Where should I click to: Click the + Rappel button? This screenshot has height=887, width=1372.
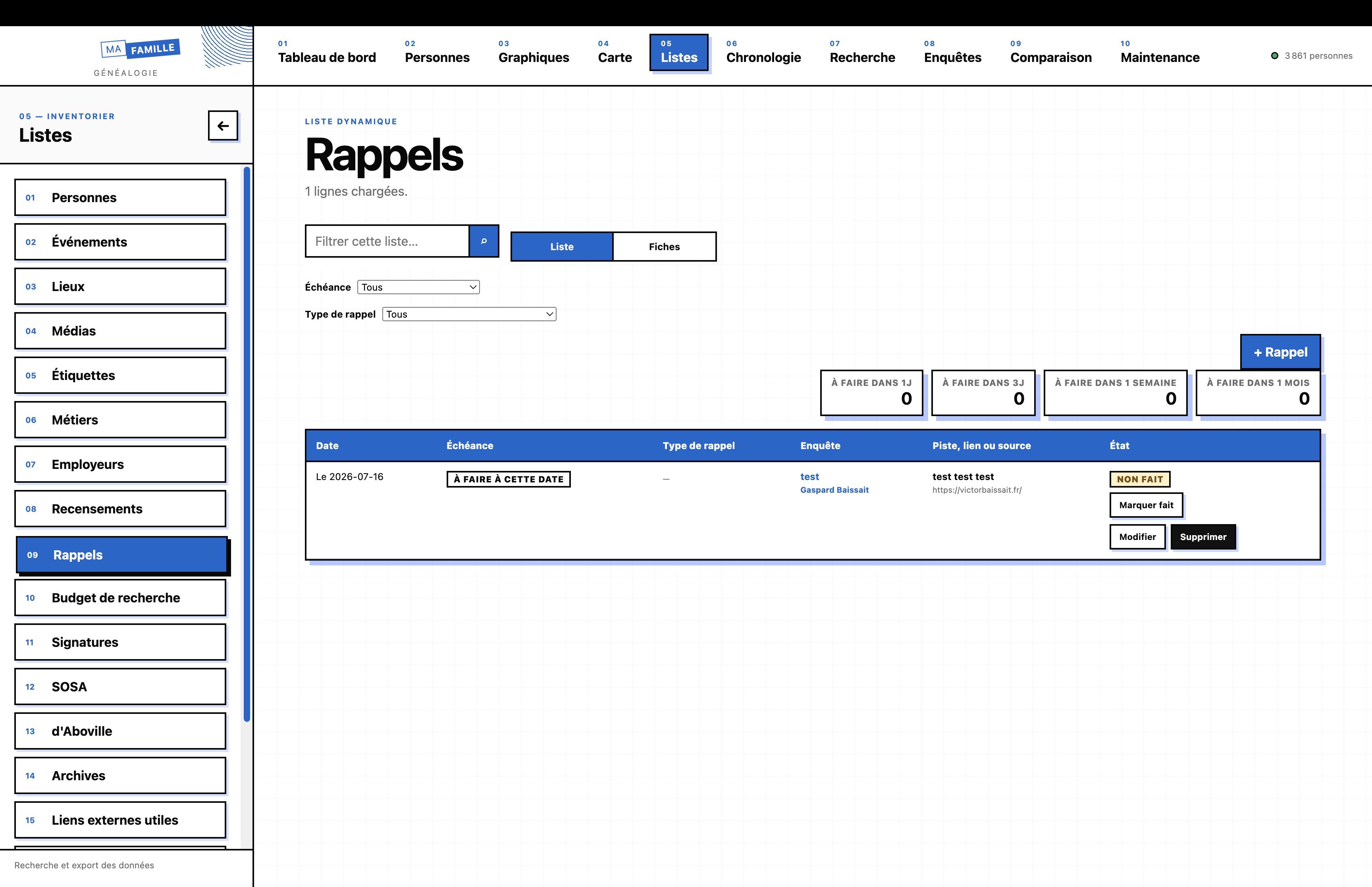point(1280,352)
